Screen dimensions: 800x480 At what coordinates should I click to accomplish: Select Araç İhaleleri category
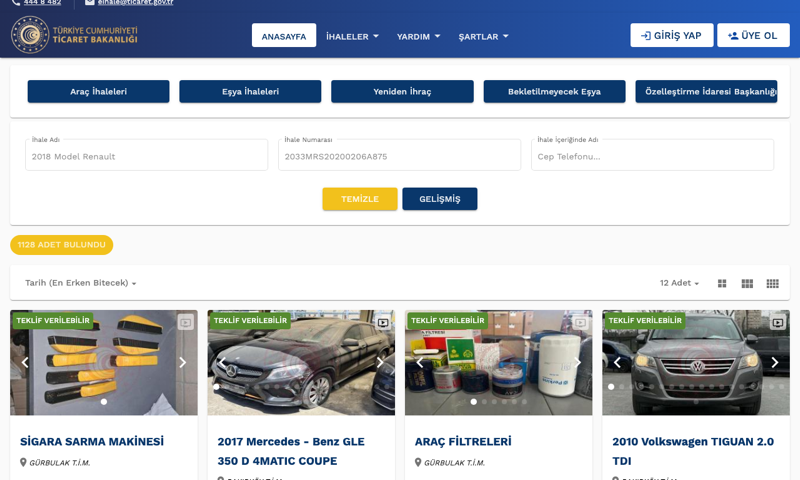[98, 91]
